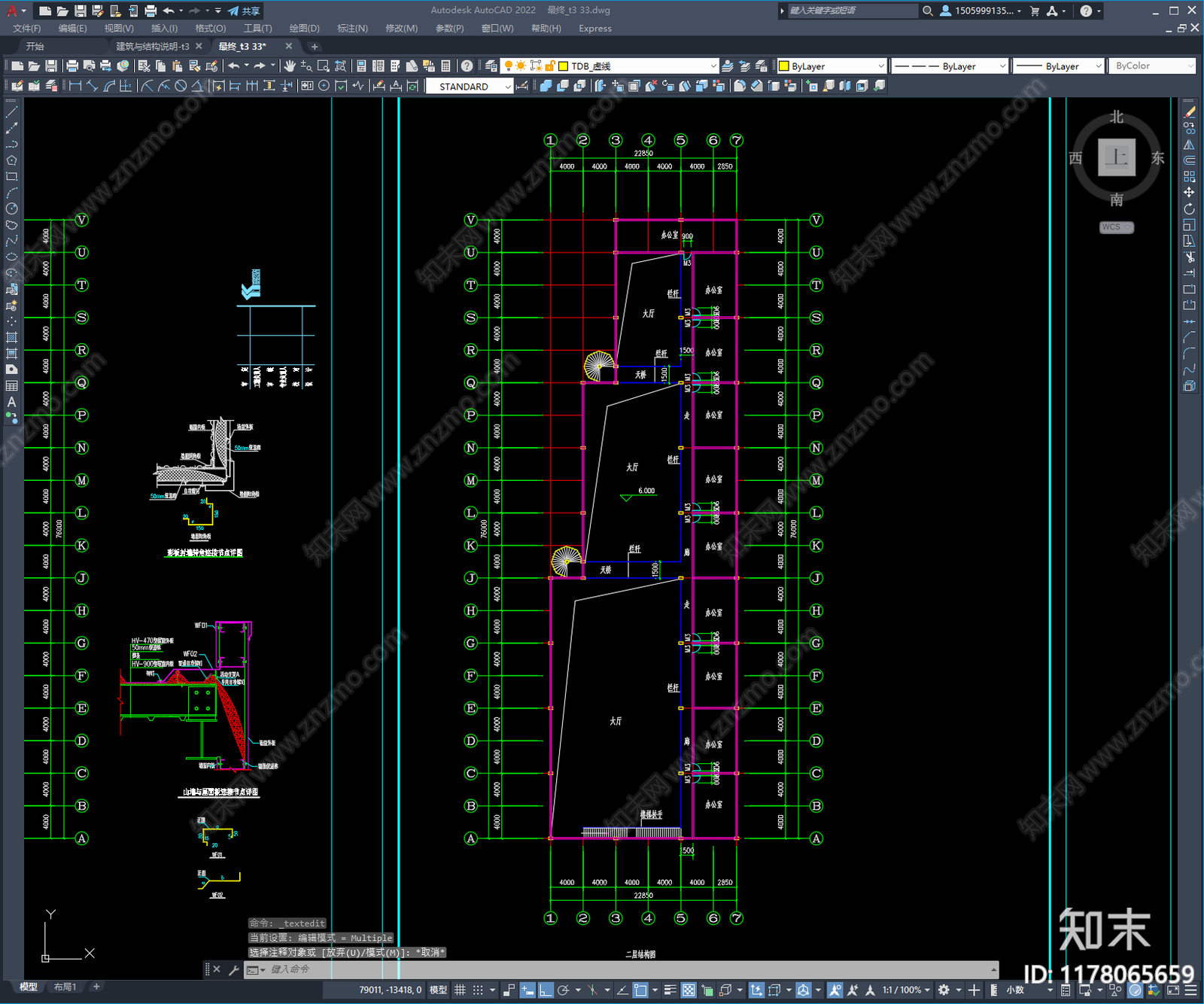This screenshot has height=1004, width=1204.
Task: Click the ViewCube 上 top face
Action: (1117, 157)
